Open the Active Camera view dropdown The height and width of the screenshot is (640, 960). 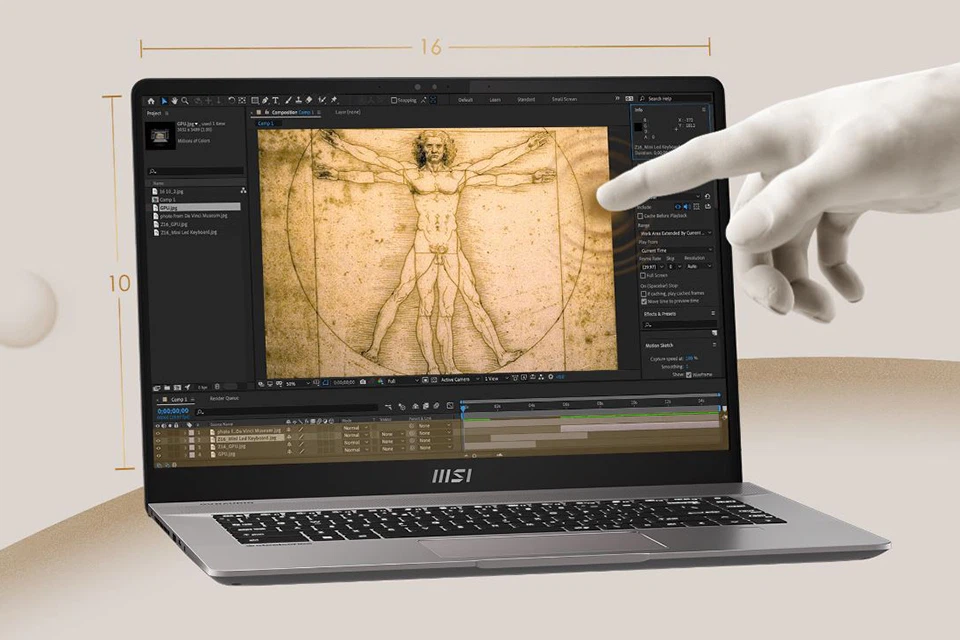click(459, 380)
